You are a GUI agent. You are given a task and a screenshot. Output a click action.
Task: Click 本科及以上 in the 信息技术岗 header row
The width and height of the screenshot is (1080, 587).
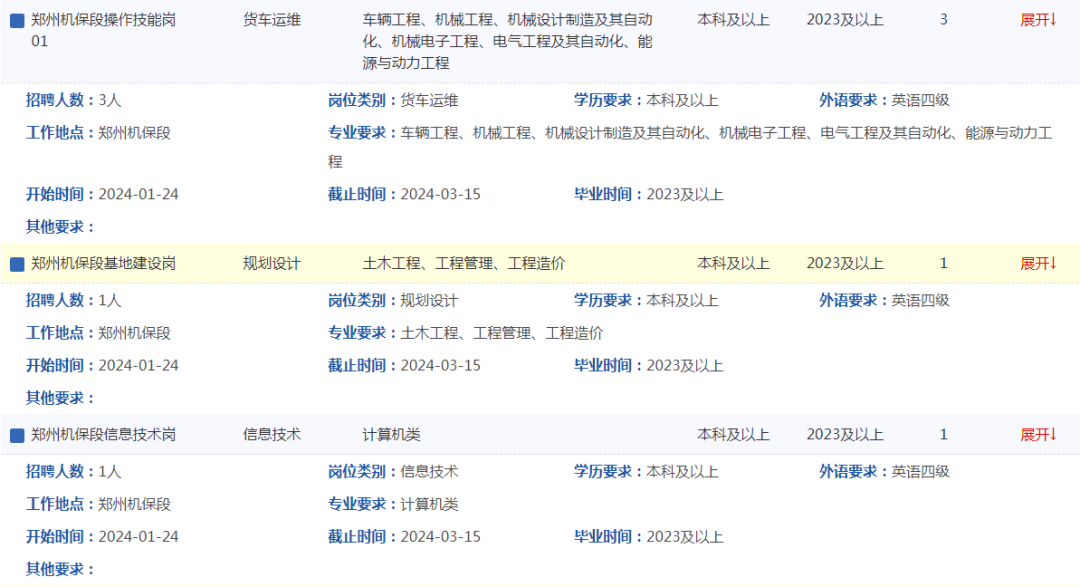click(x=734, y=434)
